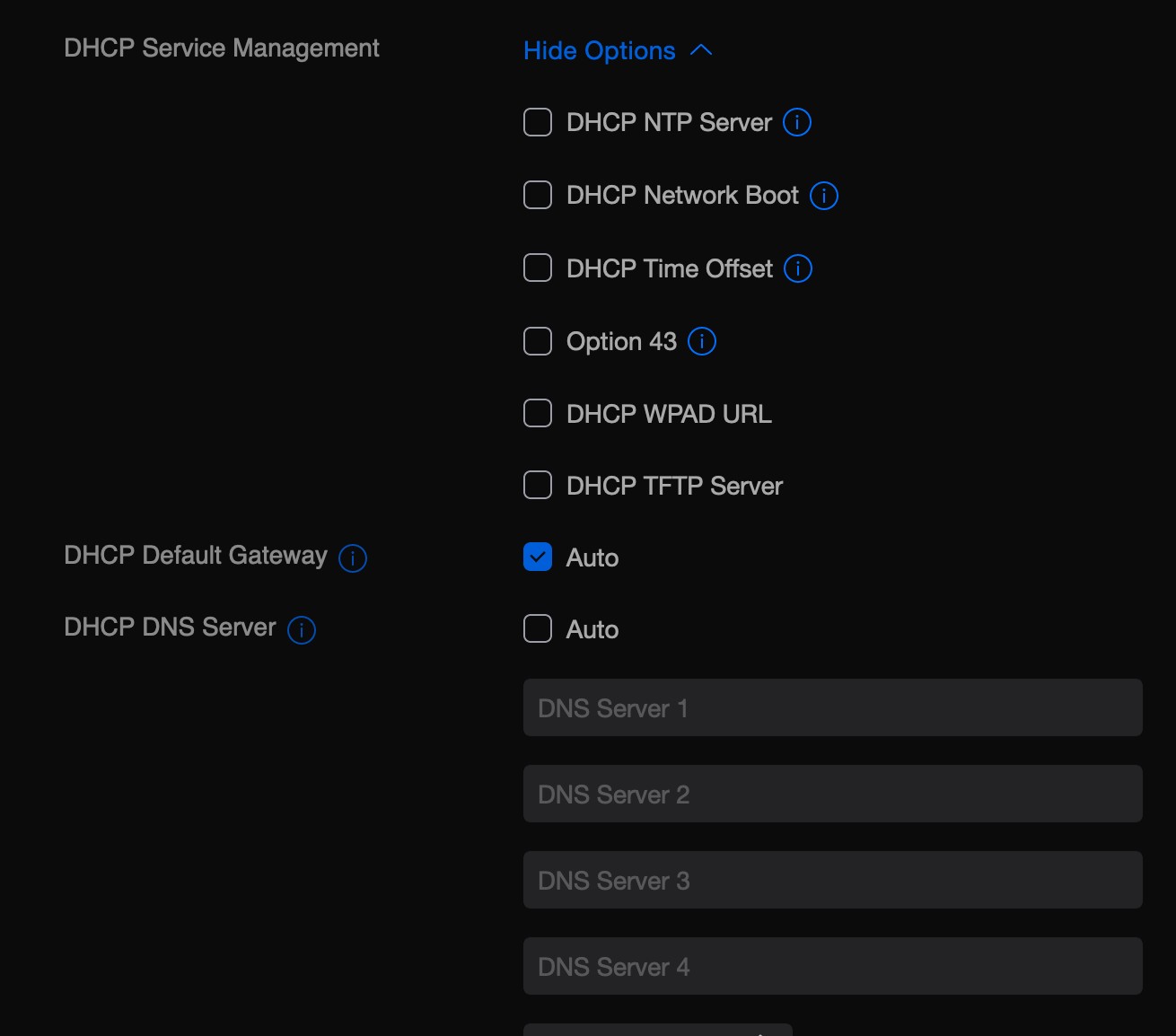Enable the DHCP NTP Server checkbox

[x=538, y=122]
